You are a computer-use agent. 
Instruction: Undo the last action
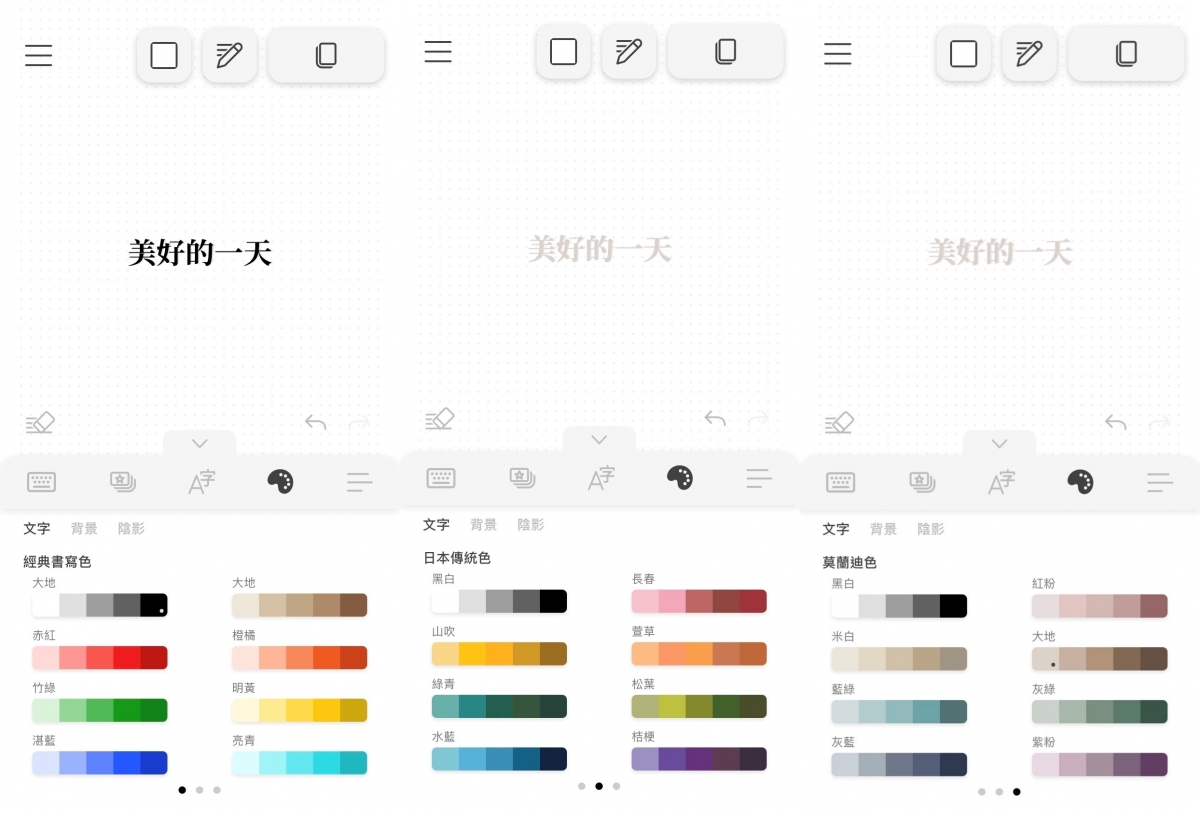coord(315,422)
